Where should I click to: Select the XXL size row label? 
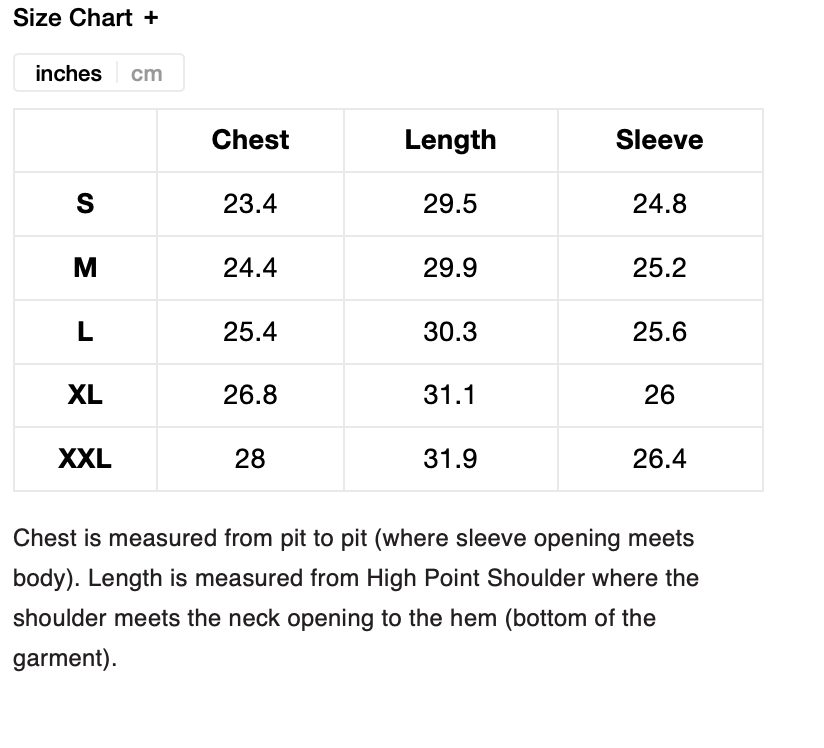(85, 459)
